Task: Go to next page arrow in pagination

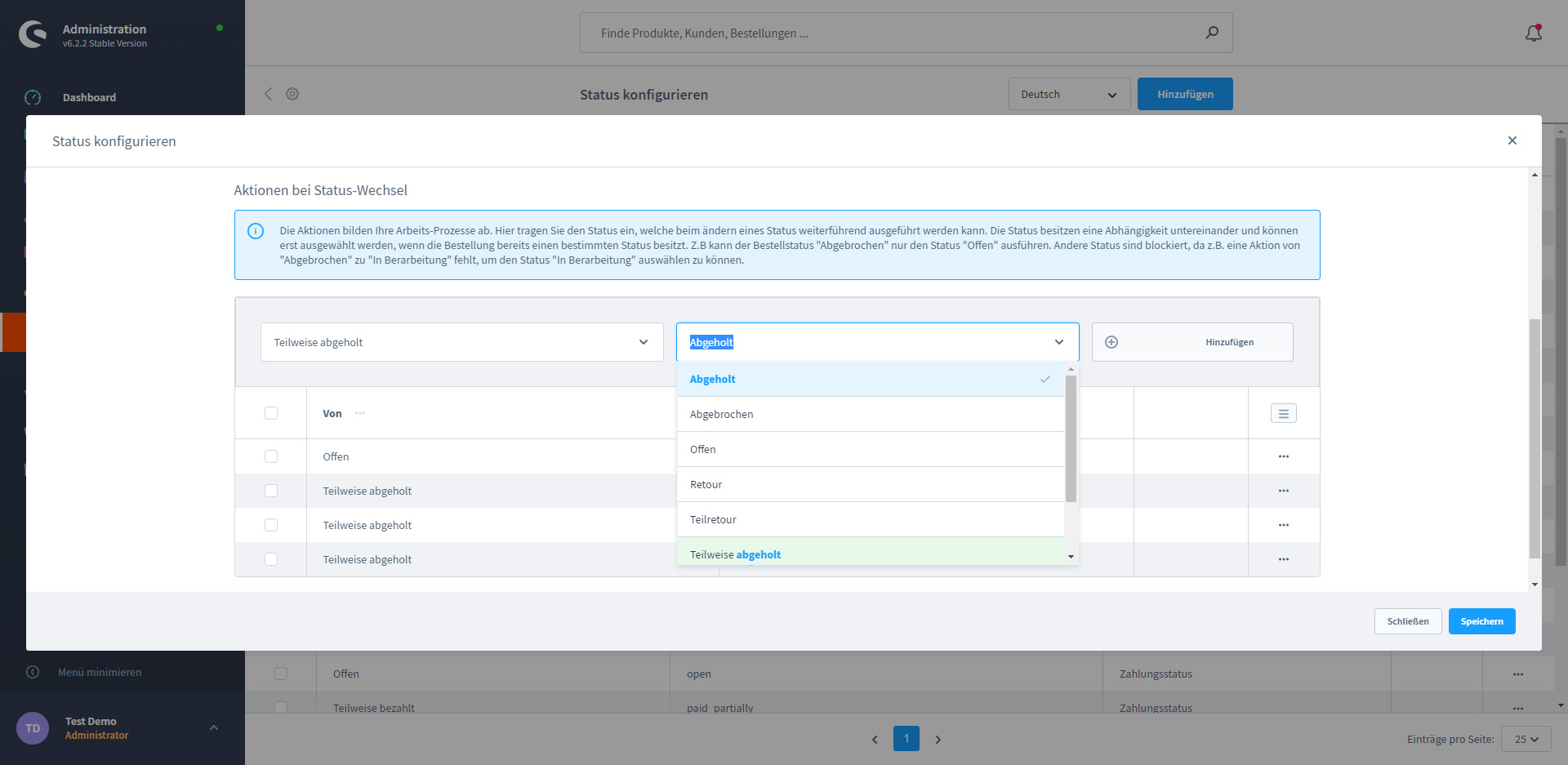Action: click(938, 739)
